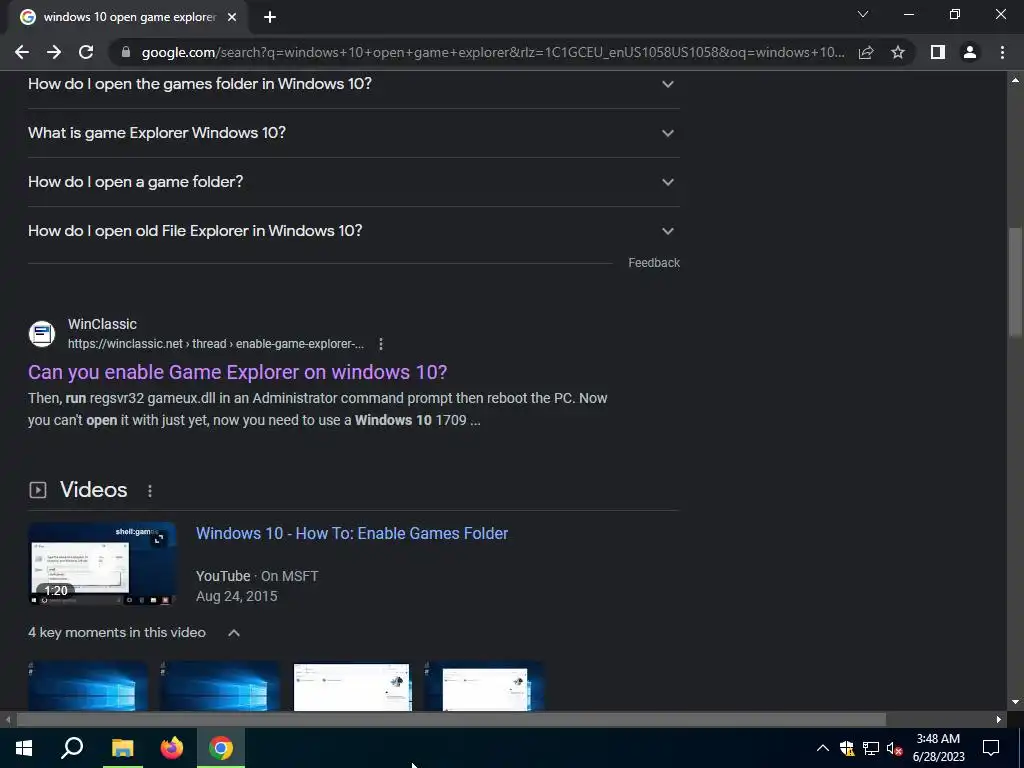Open fourth key moment thumbnail
This screenshot has height=768, width=1024.
pos(484,686)
